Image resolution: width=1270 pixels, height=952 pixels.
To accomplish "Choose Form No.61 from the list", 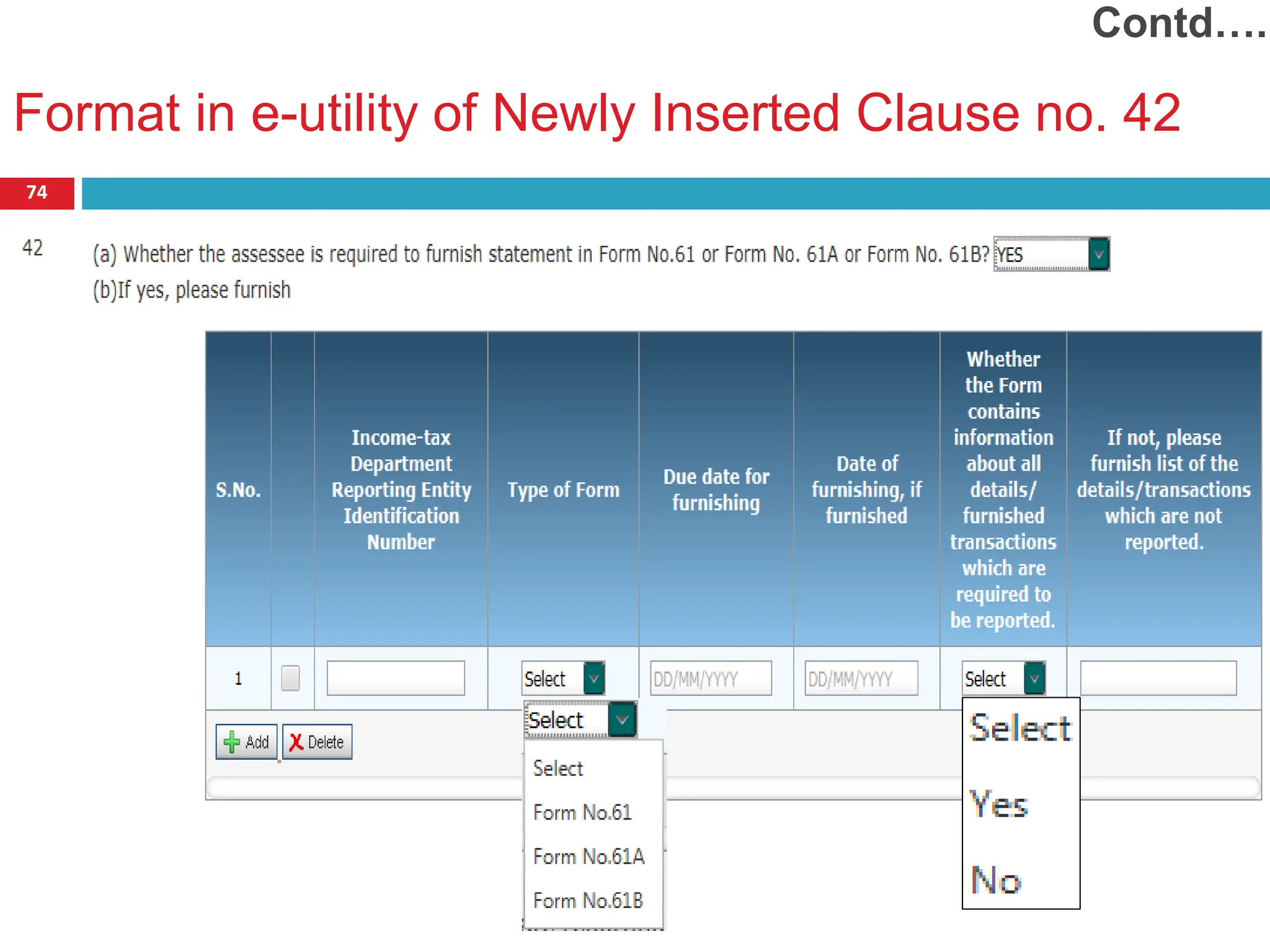I will pyautogui.click(x=582, y=813).
